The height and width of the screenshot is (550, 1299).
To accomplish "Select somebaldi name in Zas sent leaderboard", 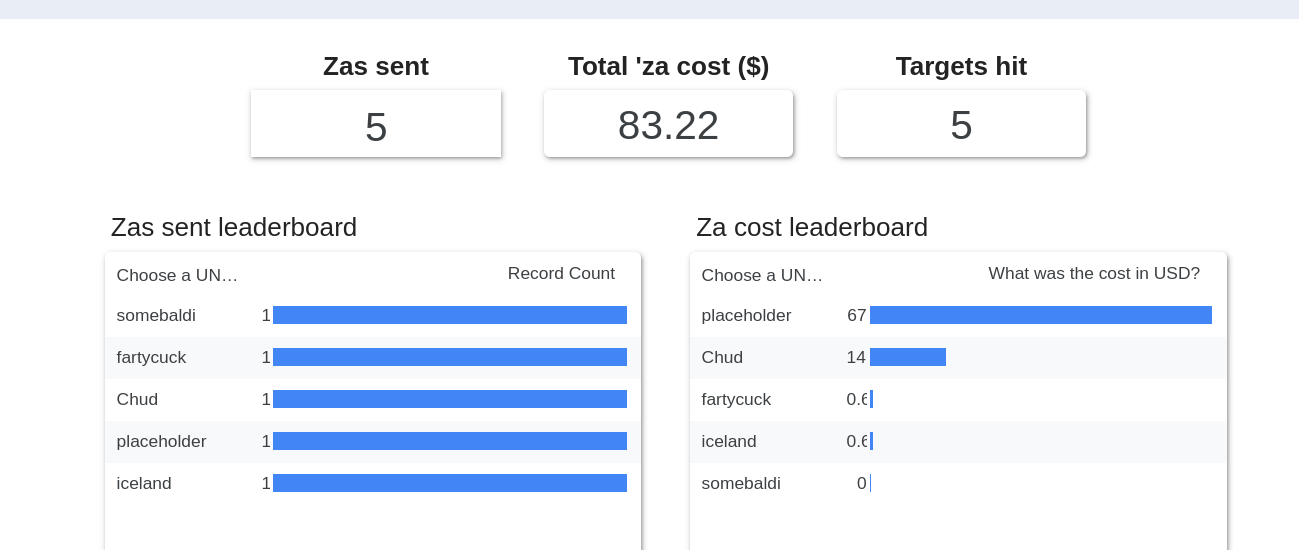I will click(x=156, y=316).
